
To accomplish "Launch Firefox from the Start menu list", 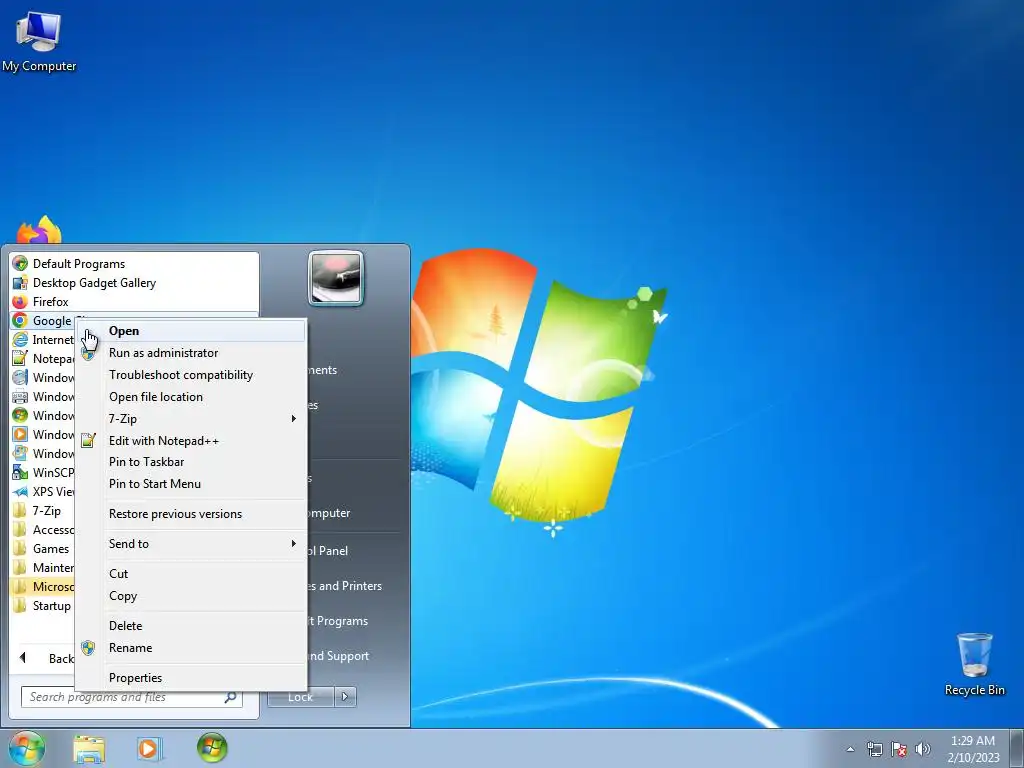I will coord(135,302).
